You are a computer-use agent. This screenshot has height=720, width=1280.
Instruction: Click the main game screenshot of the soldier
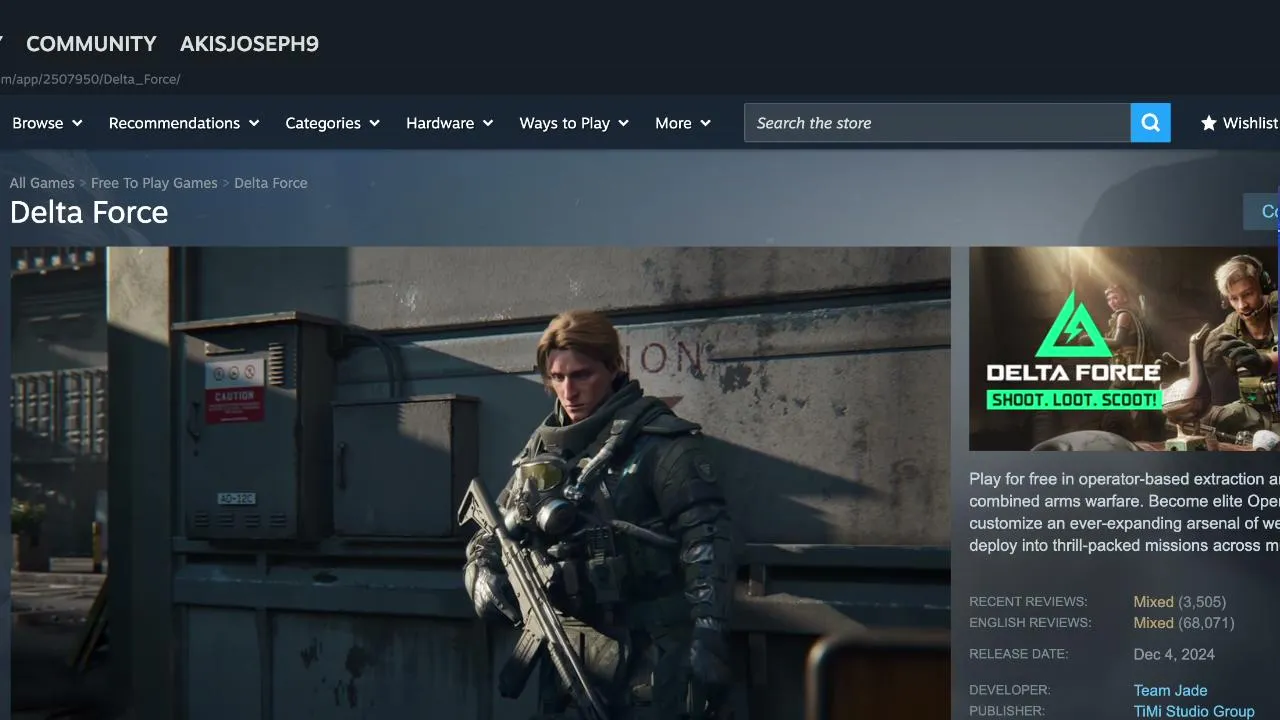(481, 483)
